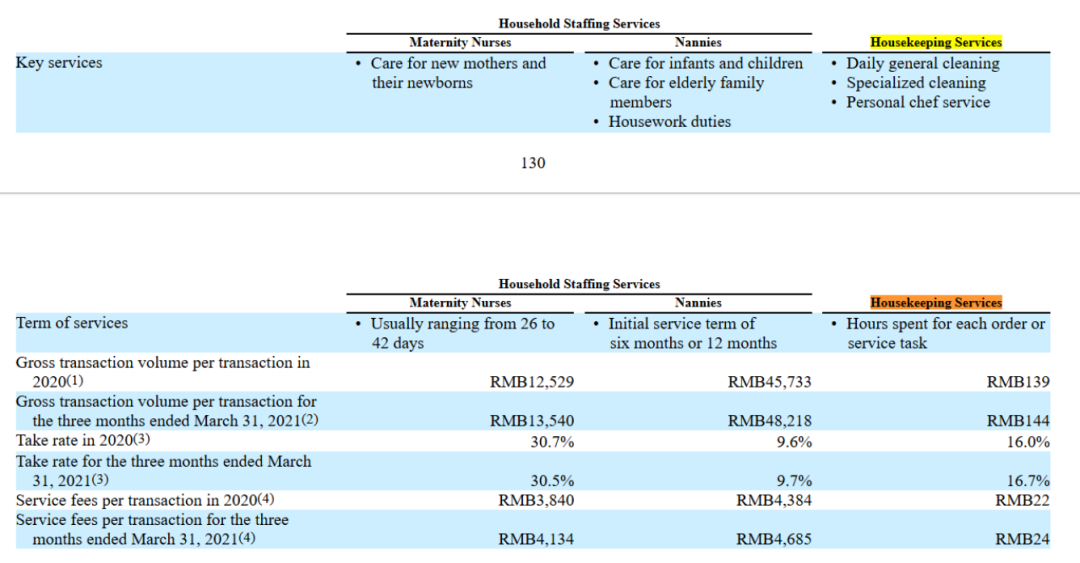Image resolution: width=1080 pixels, height=563 pixels.
Task: Select the Specialized cleaning bullet
Action: 915,83
